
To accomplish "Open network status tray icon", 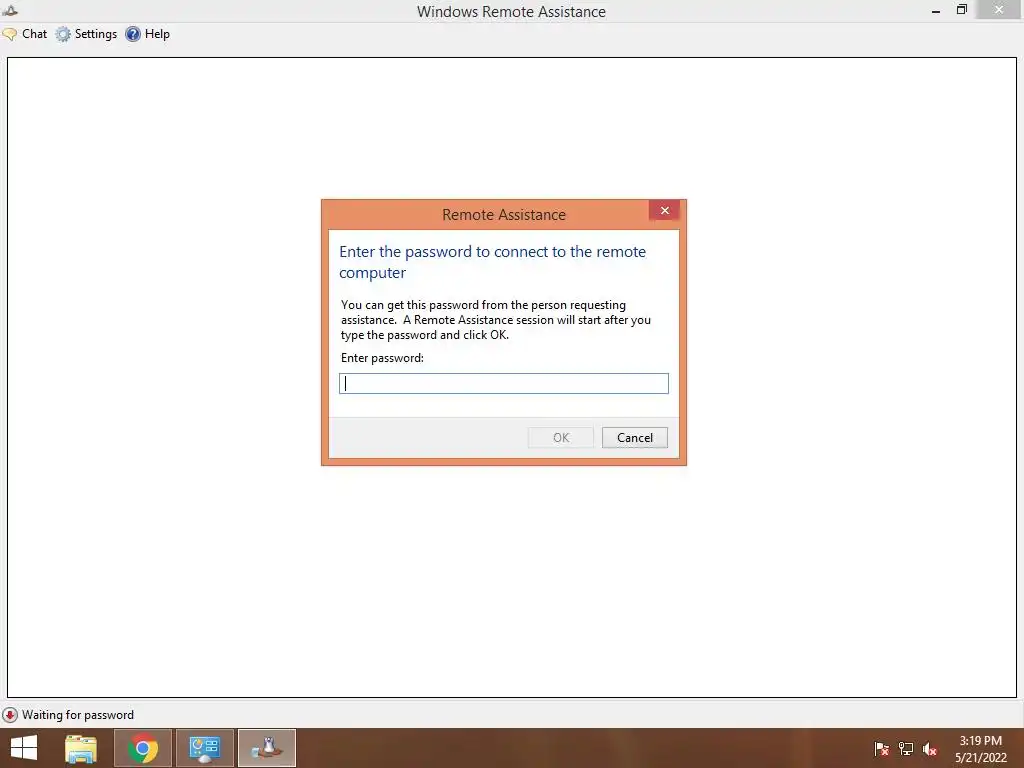I will [x=906, y=749].
